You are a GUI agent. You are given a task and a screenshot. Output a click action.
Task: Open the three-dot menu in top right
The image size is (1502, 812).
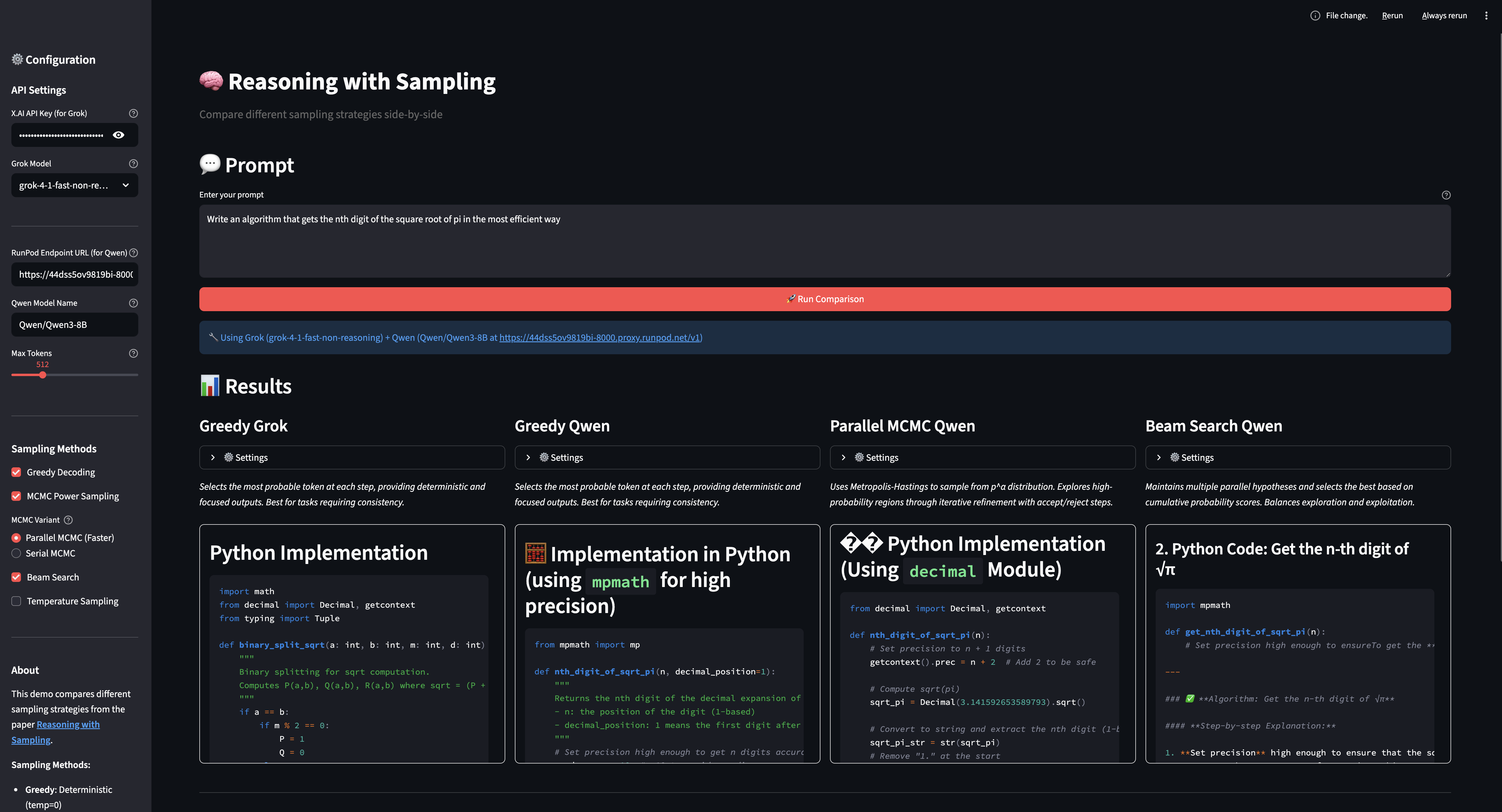pos(1486,16)
